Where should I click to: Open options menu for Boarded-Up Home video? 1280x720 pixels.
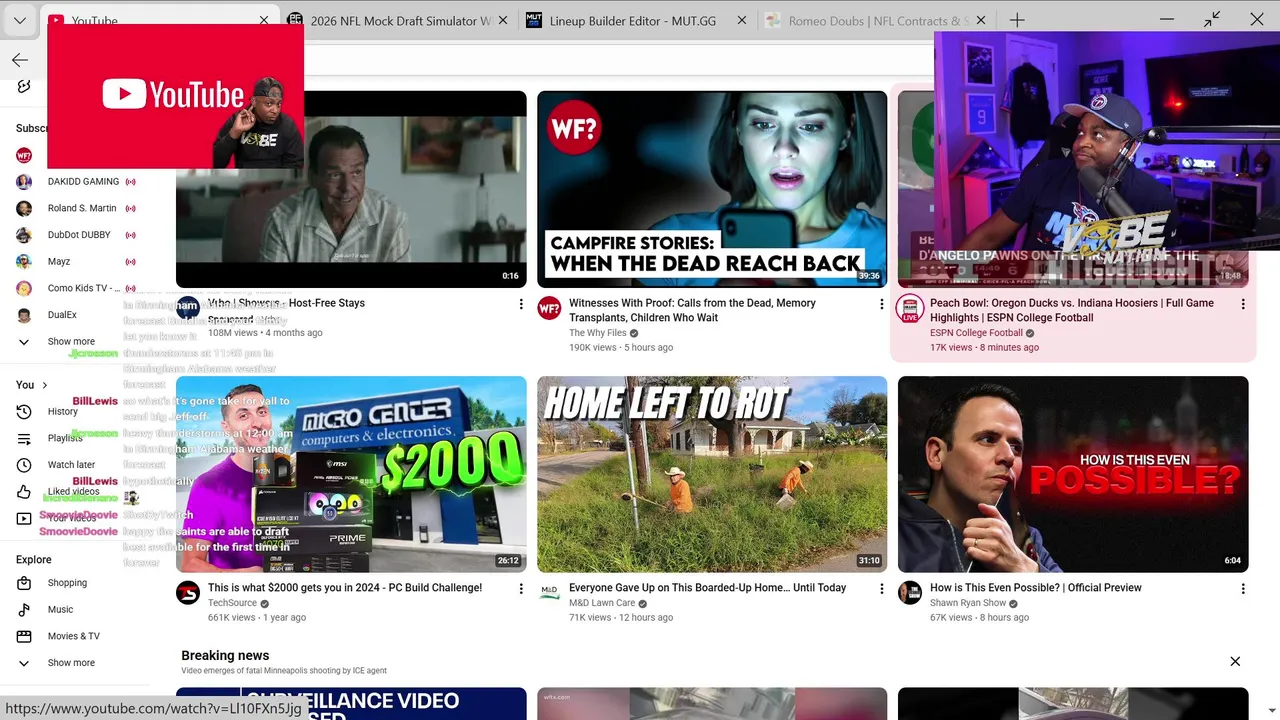pyautogui.click(x=881, y=589)
